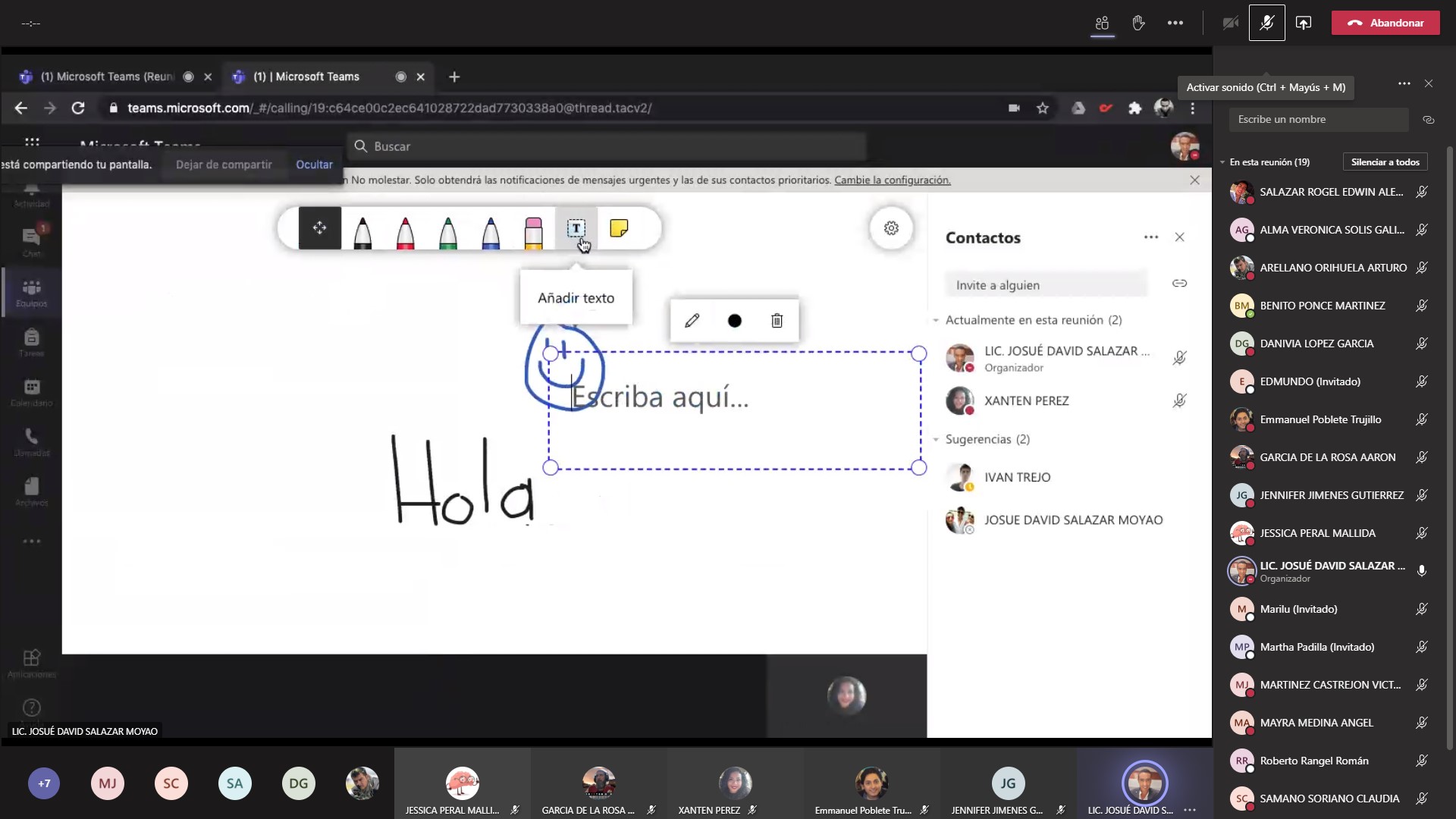Show the +7 more participants bubble
Viewport: 1456px width, 819px height.
click(x=44, y=783)
